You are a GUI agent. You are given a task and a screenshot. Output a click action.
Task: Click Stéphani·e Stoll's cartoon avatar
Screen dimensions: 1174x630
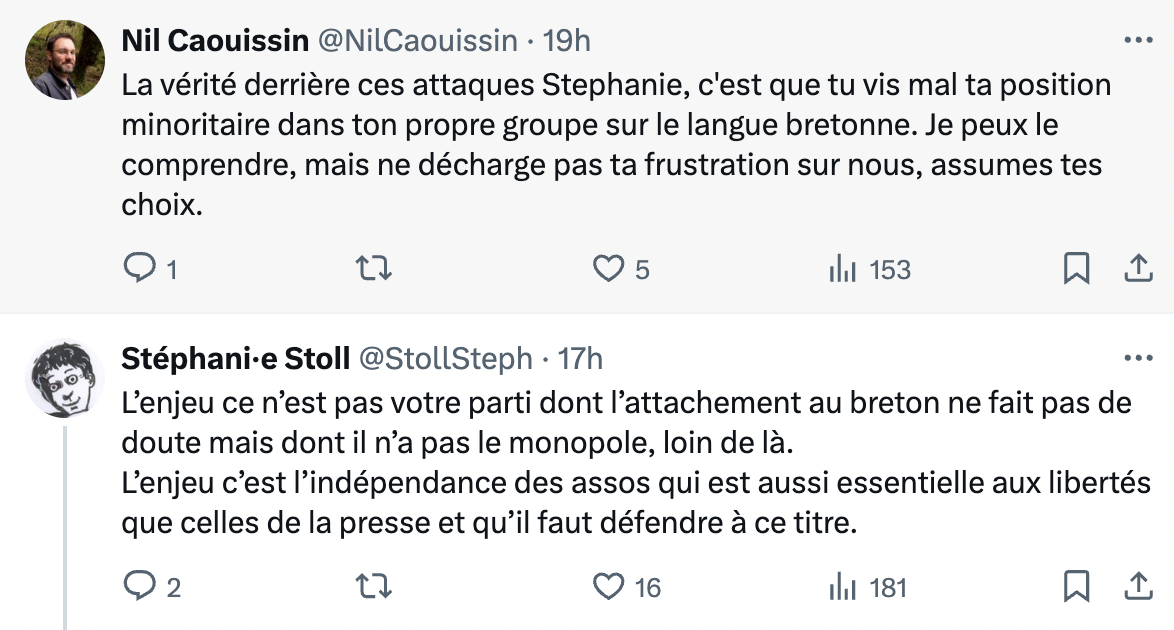[x=65, y=378]
